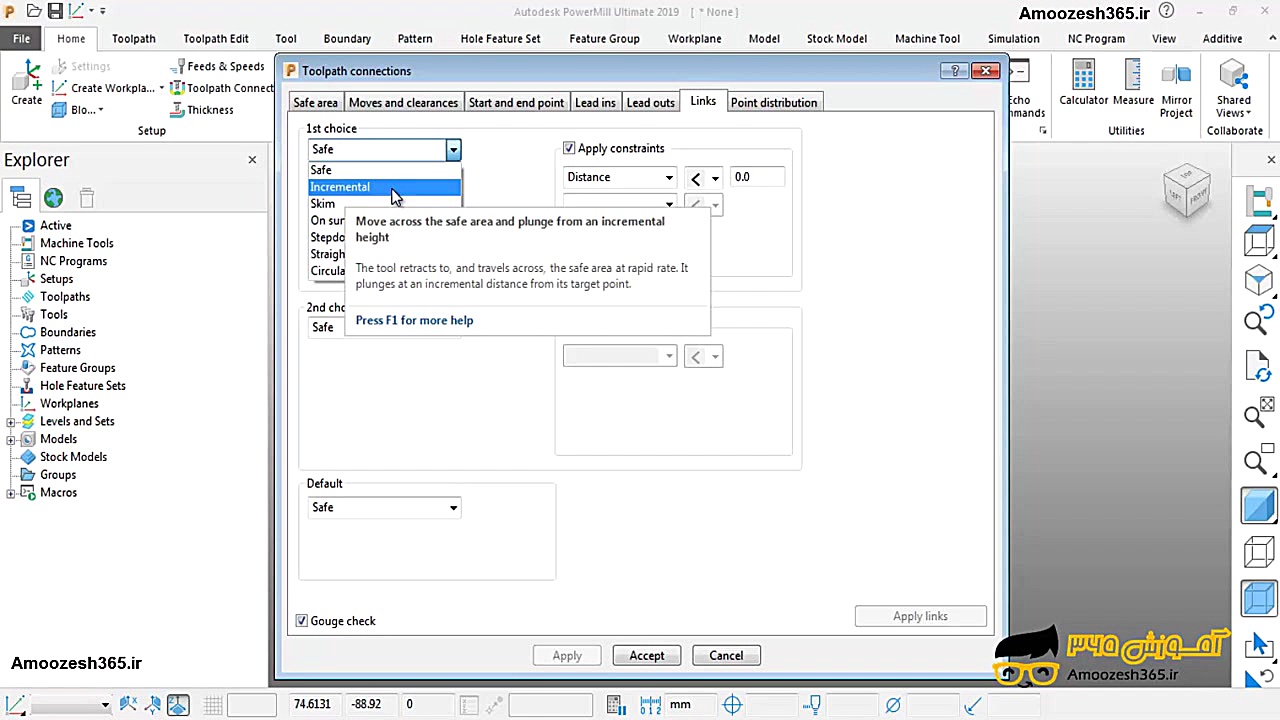The height and width of the screenshot is (720, 1280).
Task: Click the status bar units field showing mm
Action: (690, 705)
